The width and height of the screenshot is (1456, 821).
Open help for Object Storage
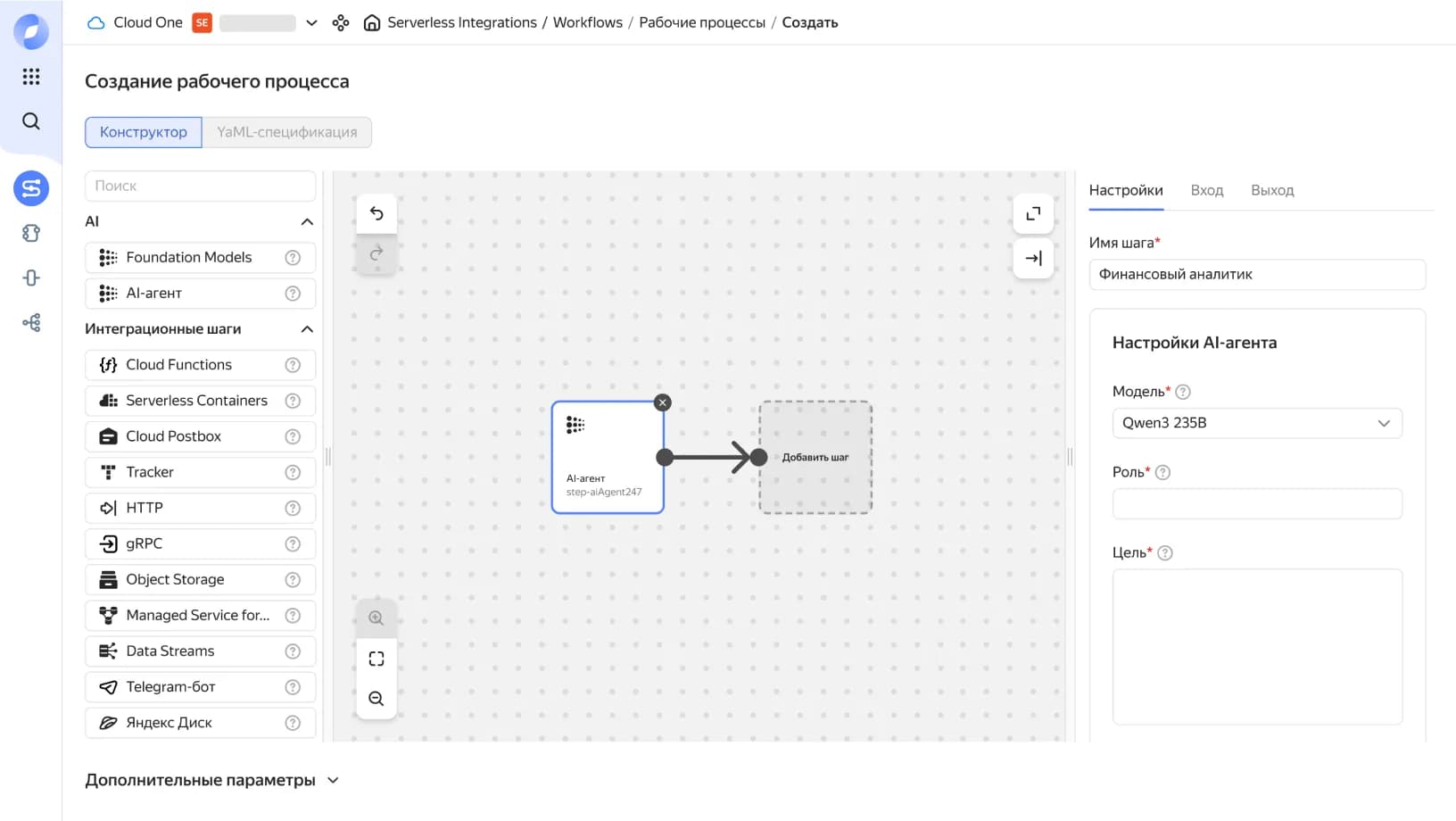(293, 579)
